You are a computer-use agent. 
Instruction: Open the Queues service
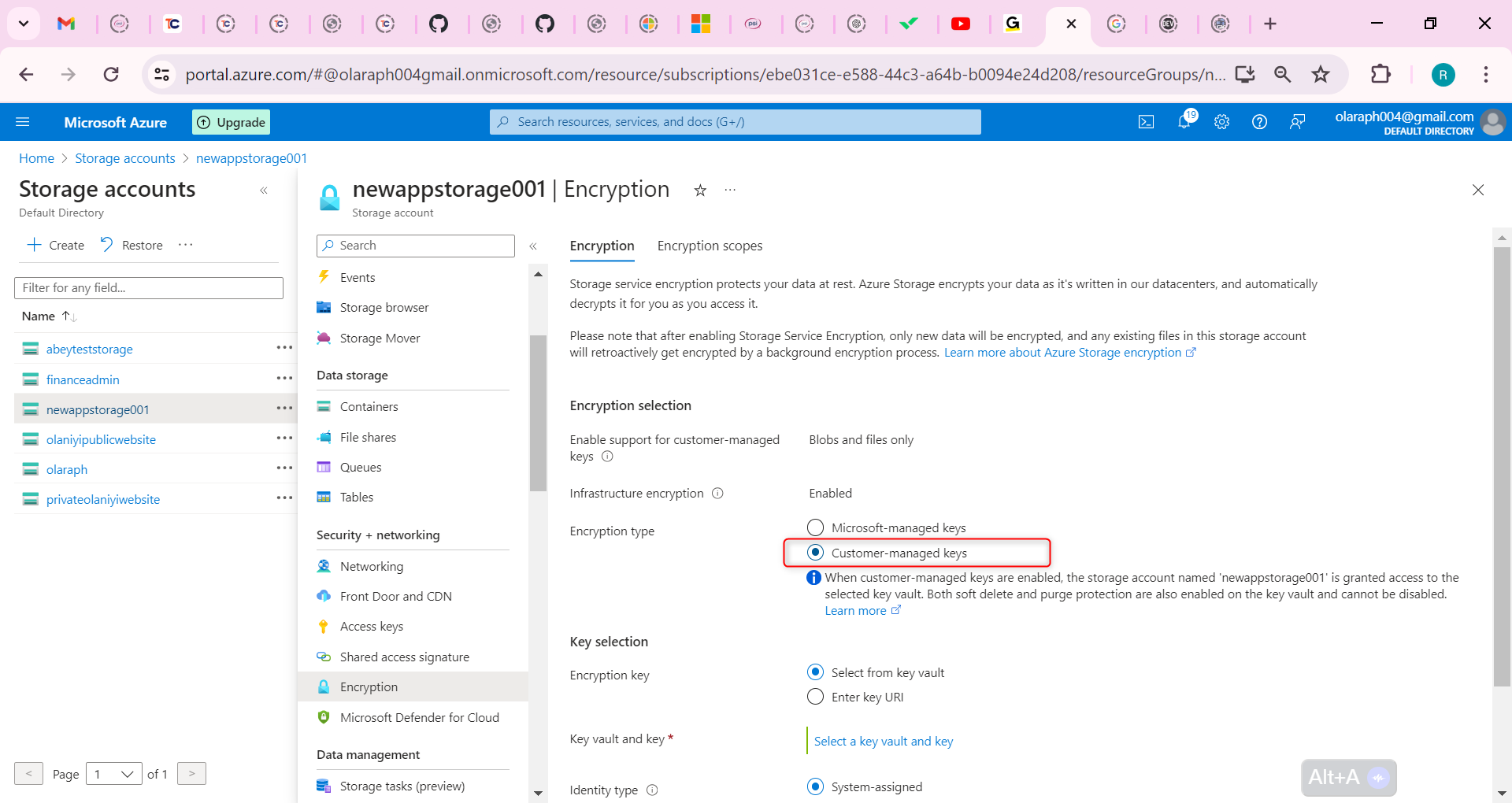pyautogui.click(x=361, y=467)
